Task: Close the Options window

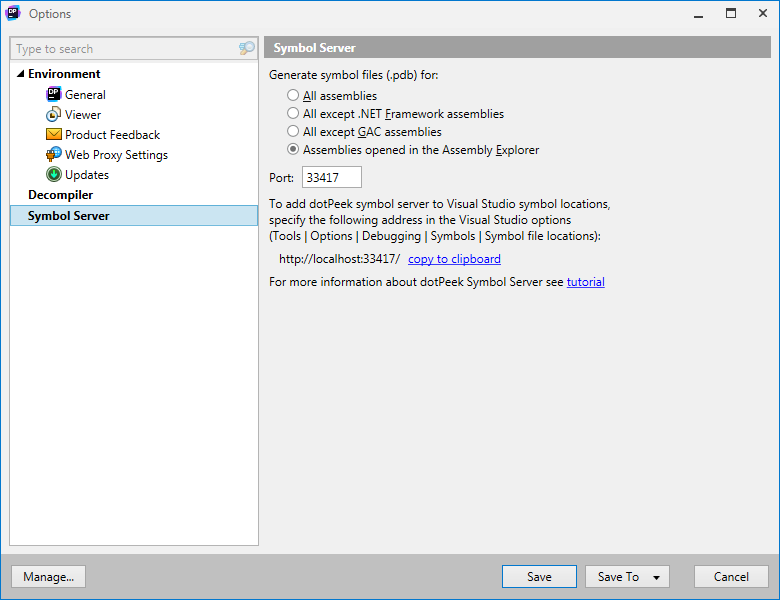Action: pyautogui.click(x=763, y=13)
